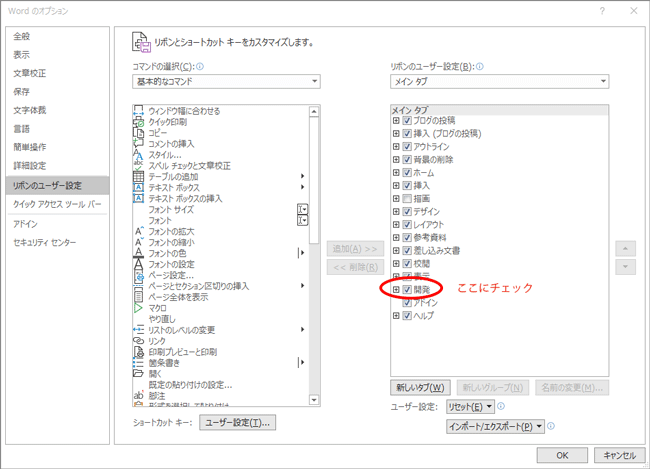650x469 pixels.
Task: Click the Link chain icon
Action: [x=138, y=340]
